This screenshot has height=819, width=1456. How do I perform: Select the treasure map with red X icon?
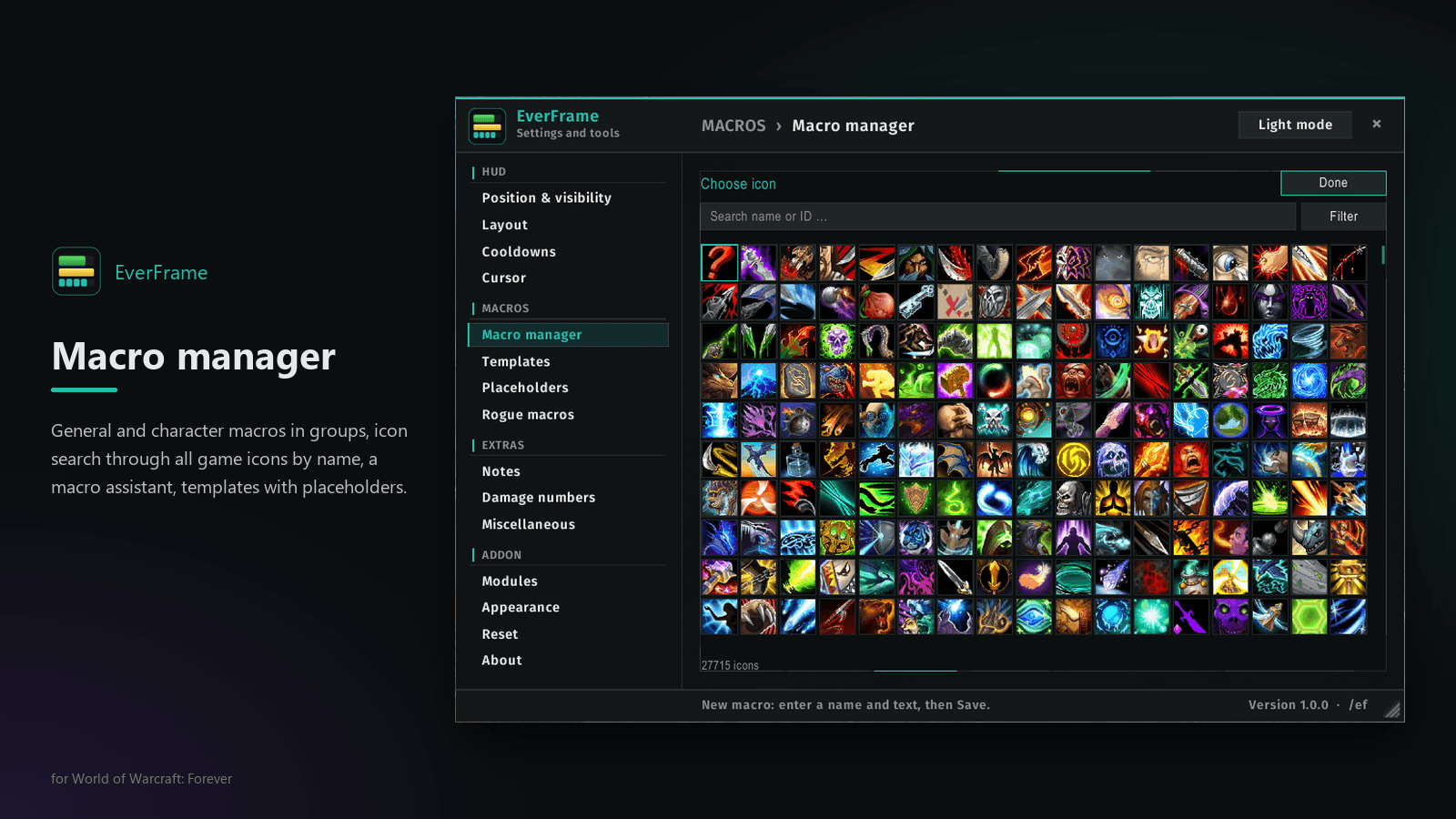[x=955, y=301]
